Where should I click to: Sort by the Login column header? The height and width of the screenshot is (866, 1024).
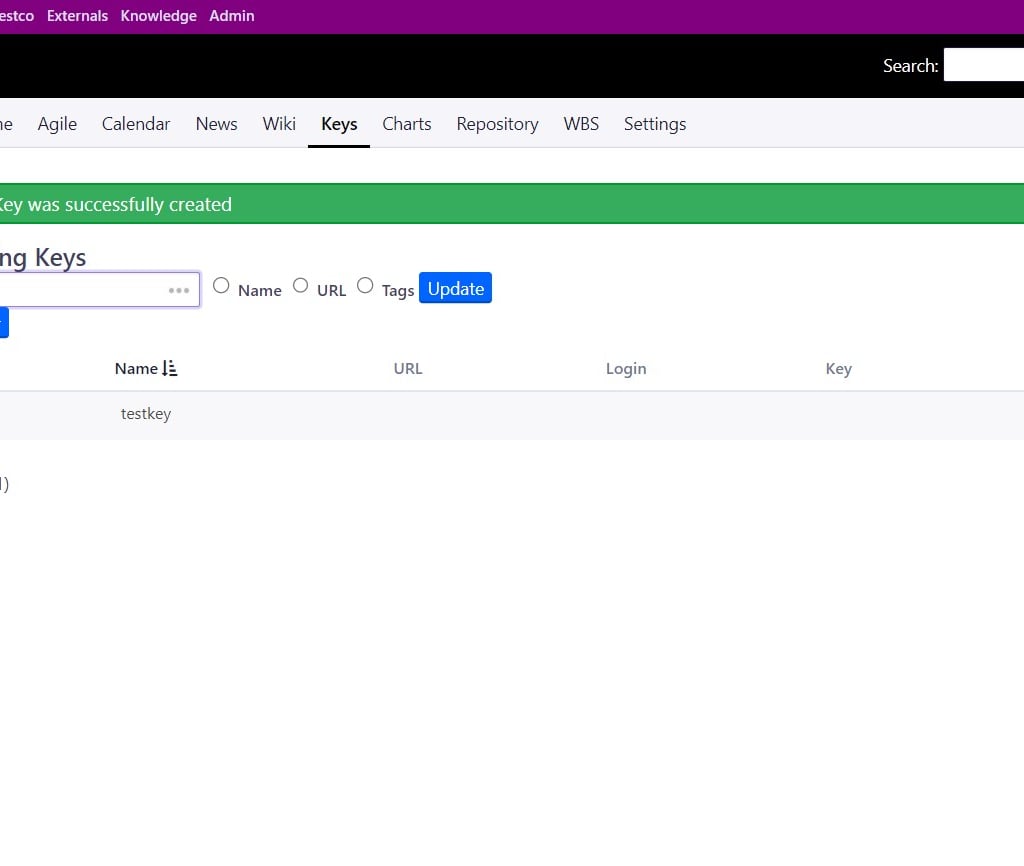pos(626,368)
